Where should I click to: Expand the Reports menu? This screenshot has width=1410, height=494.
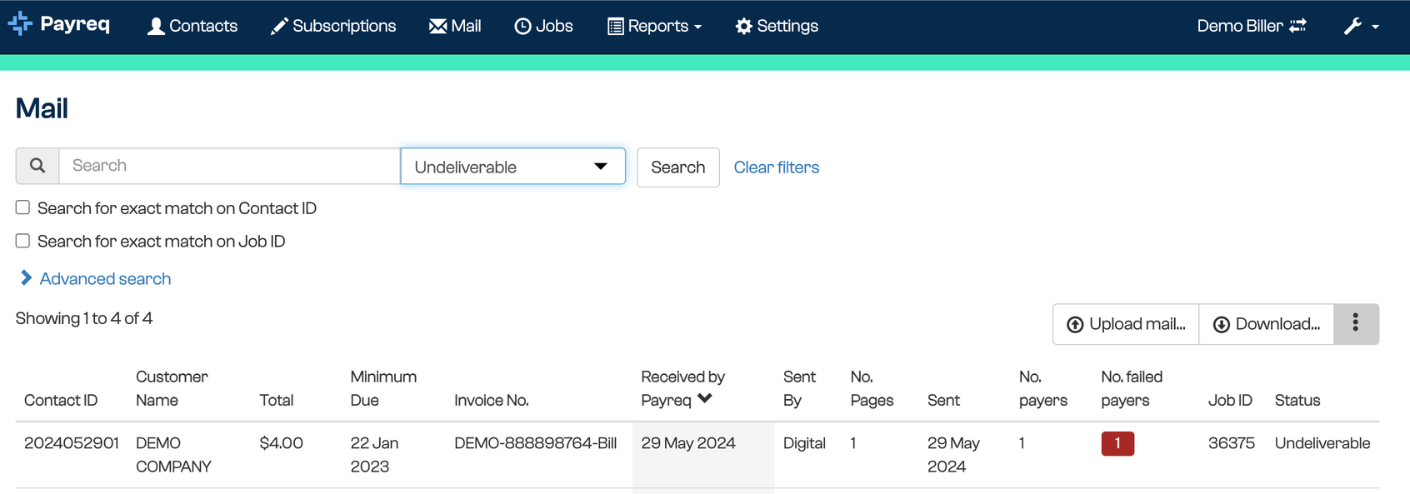tap(655, 26)
